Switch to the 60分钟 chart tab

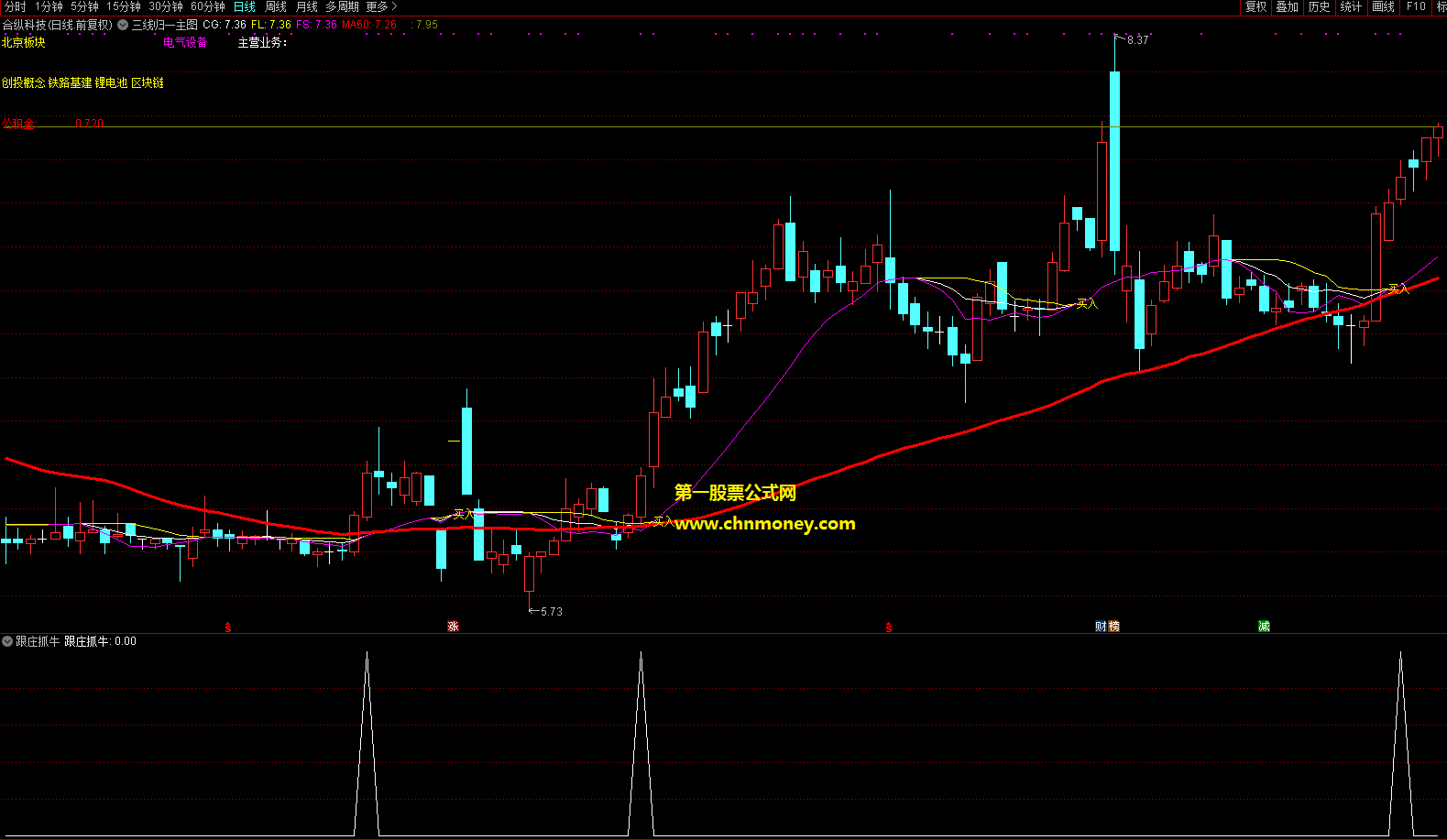(x=208, y=6)
